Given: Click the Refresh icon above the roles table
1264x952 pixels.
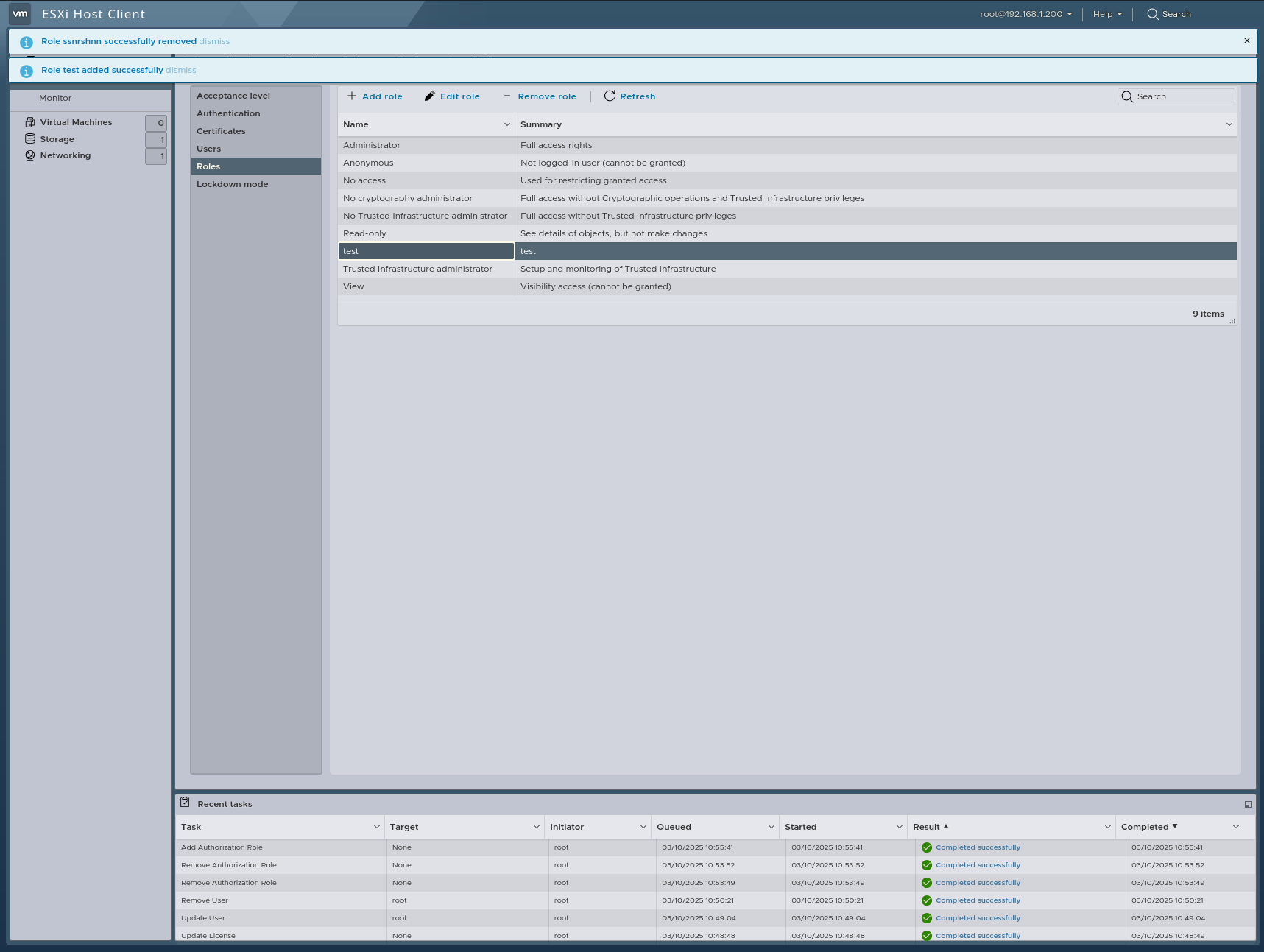Looking at the screenshot, I should click(x=609, y=96).
